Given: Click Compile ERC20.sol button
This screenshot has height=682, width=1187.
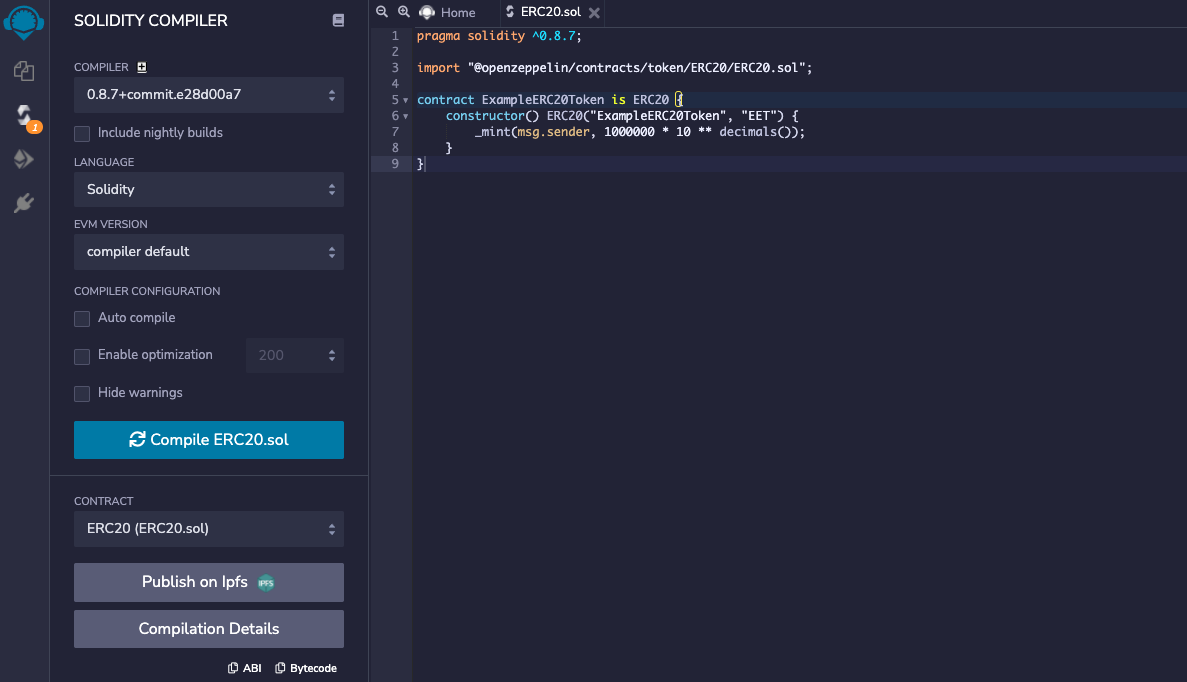Looking at the screenshot, I should pos(209,440).
